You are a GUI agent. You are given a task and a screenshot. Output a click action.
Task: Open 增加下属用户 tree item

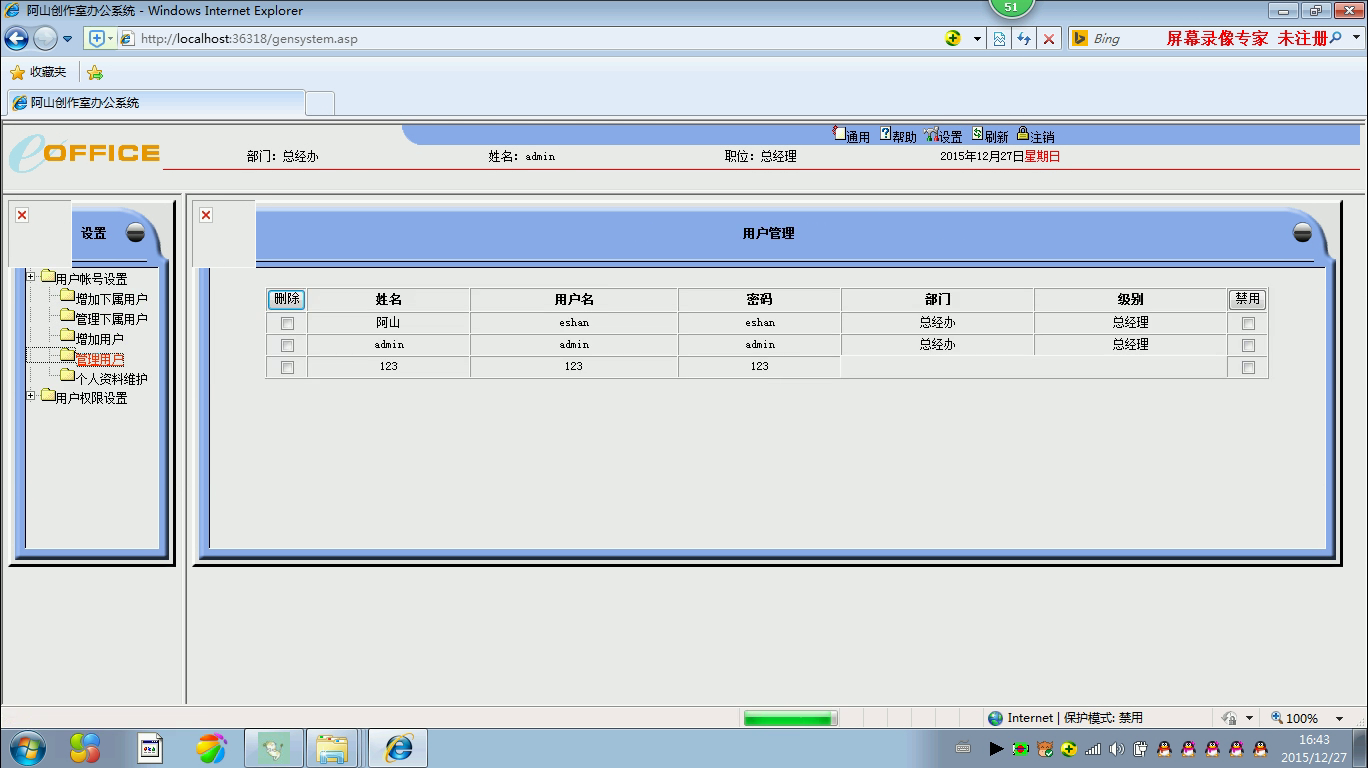103,298
